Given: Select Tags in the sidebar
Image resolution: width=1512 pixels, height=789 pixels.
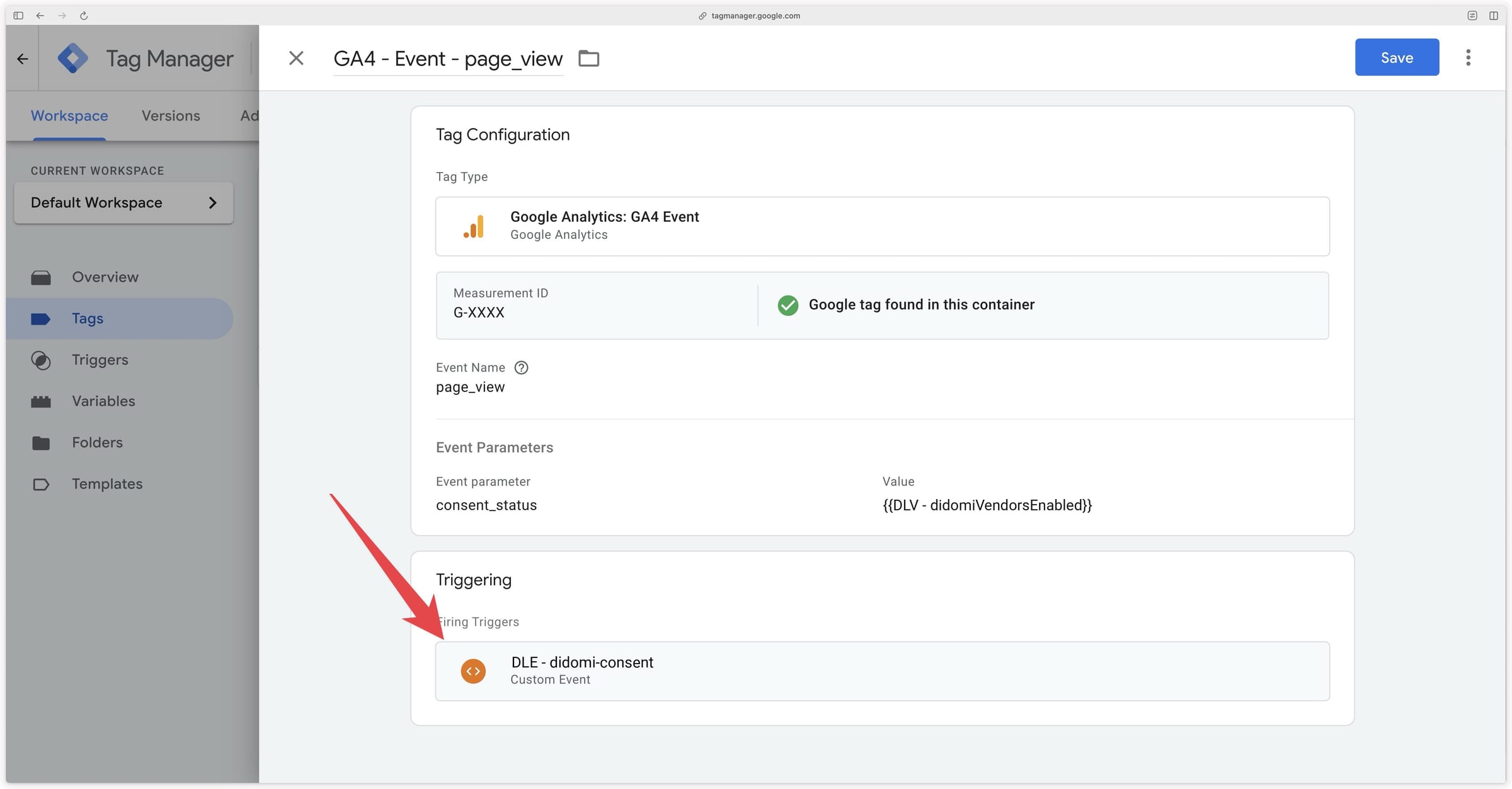Looking at the screenshot, I should coord(120,319).
